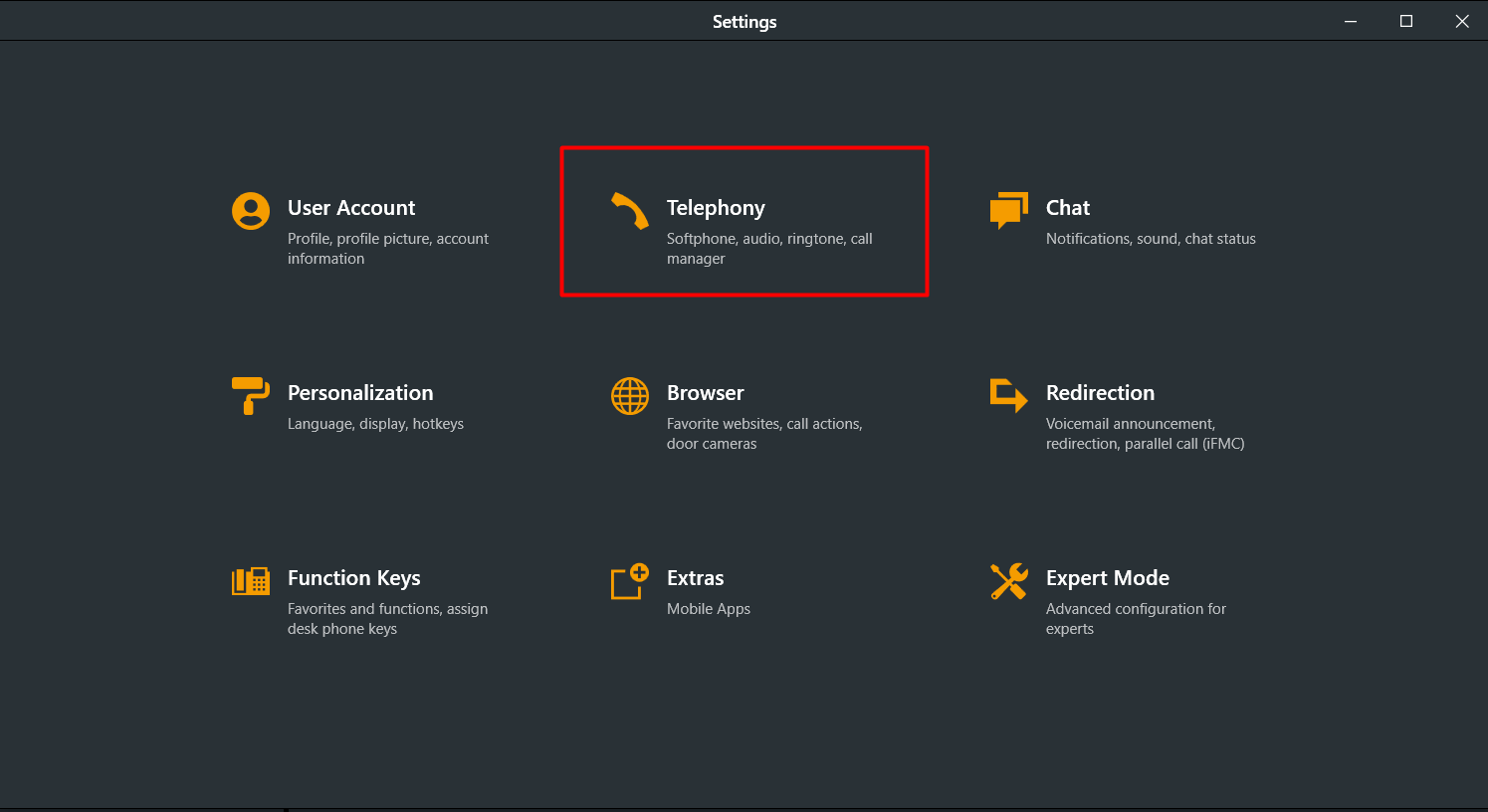Image resolution: width=1488 pixels, height=812 pixels.
Task: Click the Extras plus-square icon
Action: pyautogui.click(x=630, y=581)
